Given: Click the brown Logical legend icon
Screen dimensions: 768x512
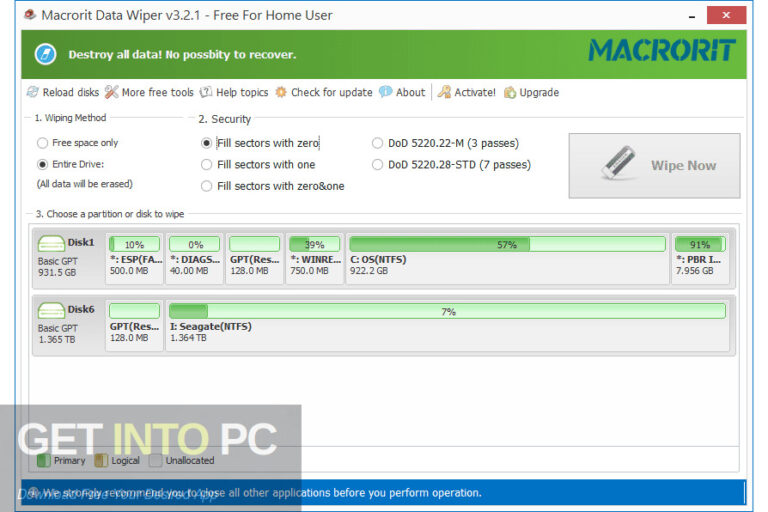Looking at the screenshot, I should [101, 461].
